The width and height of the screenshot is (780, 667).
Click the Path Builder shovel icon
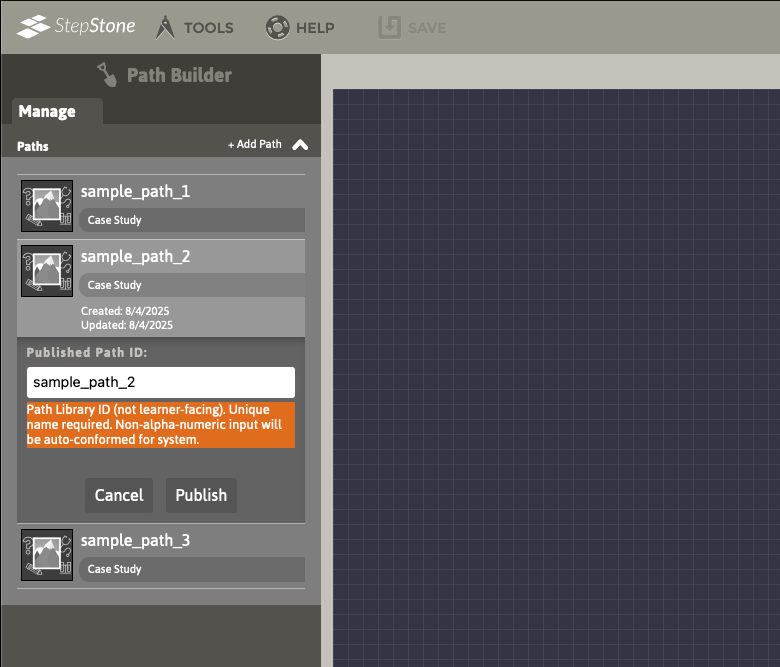point(106,75)
